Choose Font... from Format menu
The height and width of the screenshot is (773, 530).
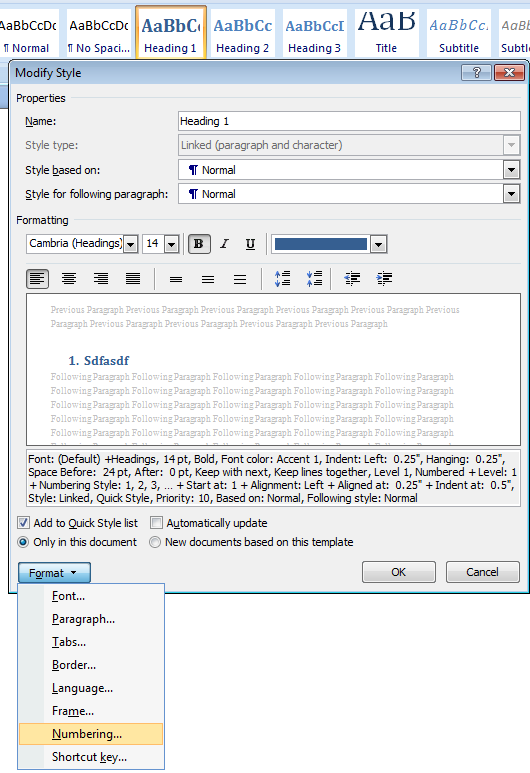91,596
